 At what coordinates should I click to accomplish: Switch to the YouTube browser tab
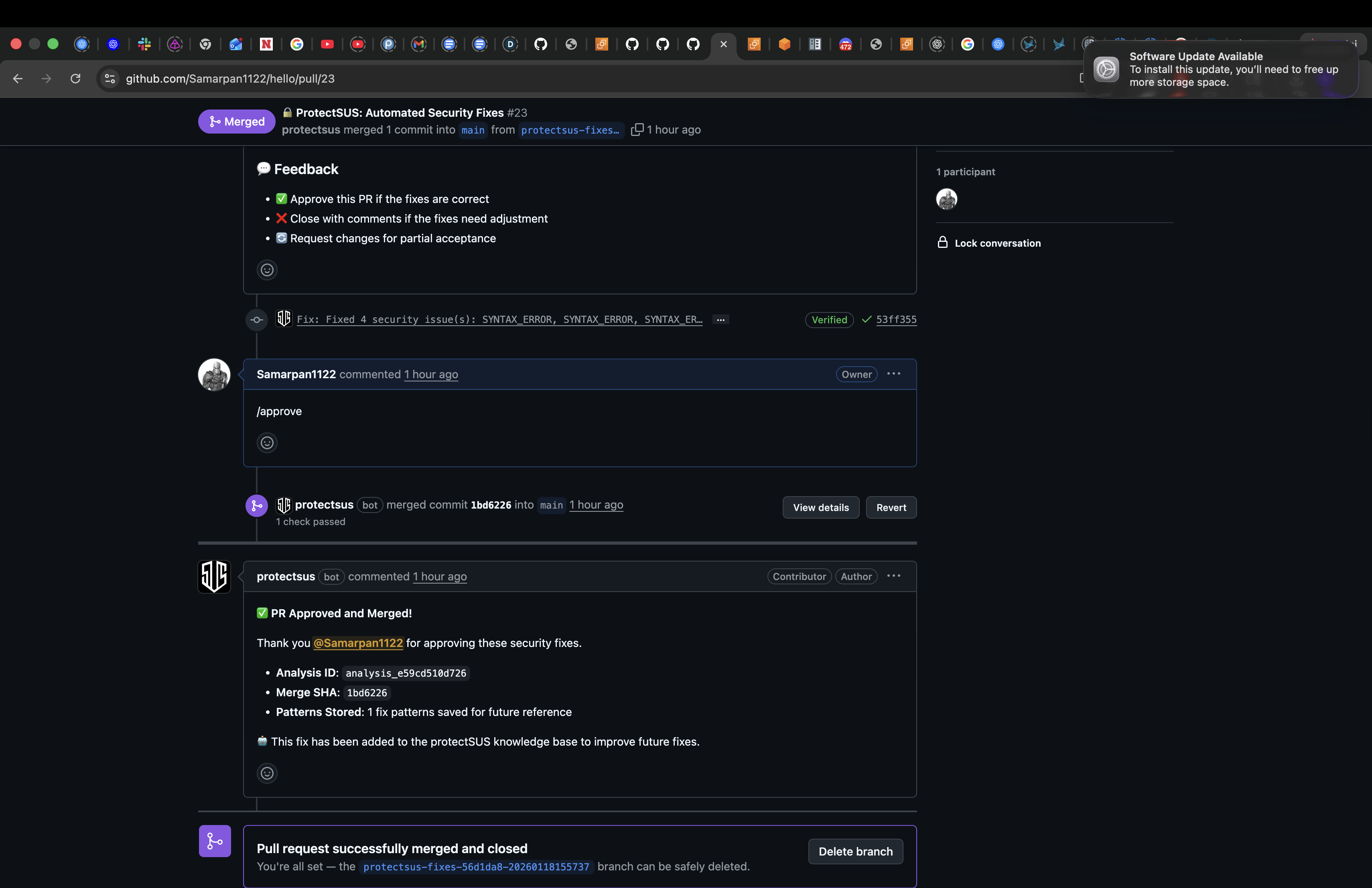(327, 44)
